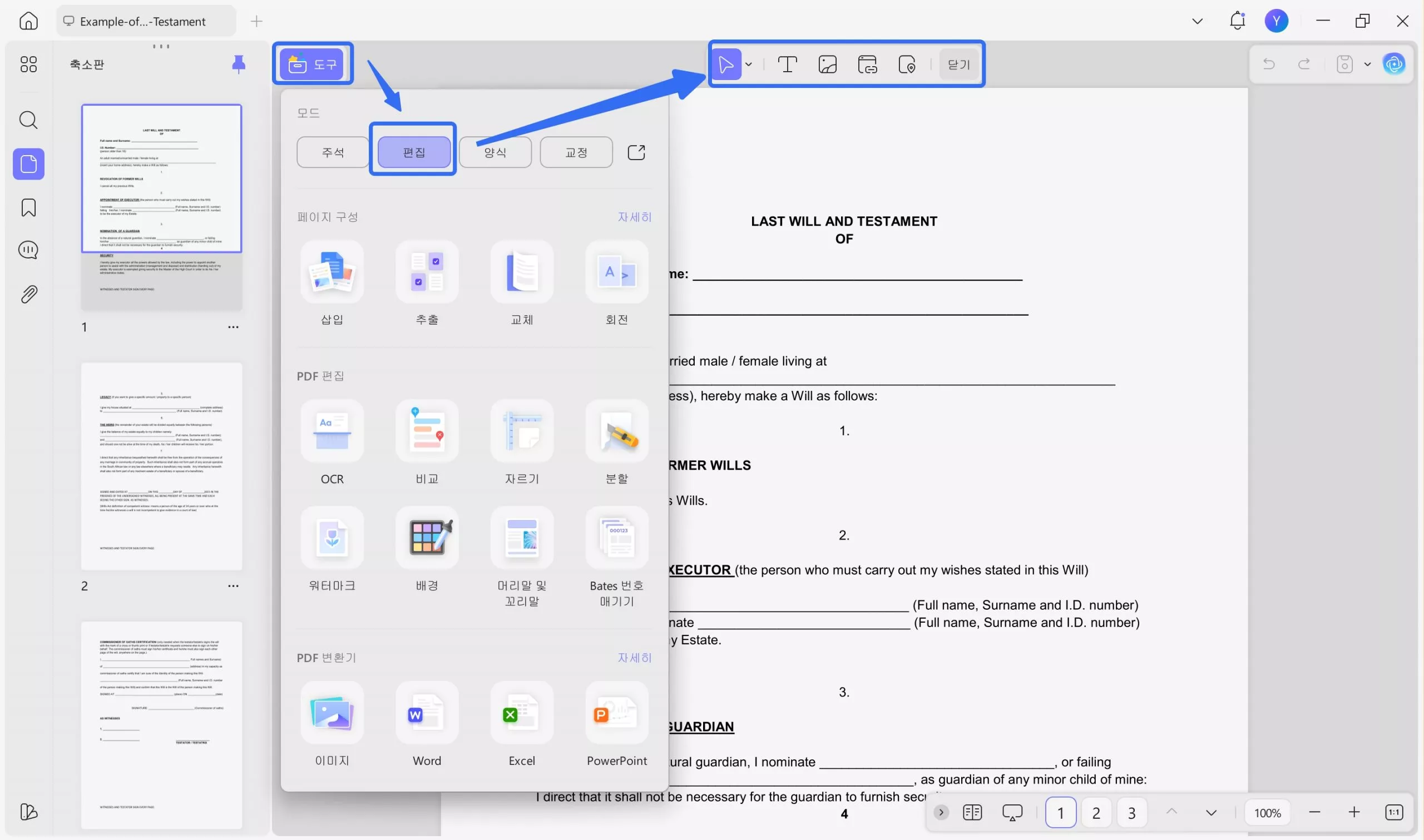1424x840 pixels.
Task: Click the 닫기 close button in edit toolbar
Action: (x=958, y=64)
